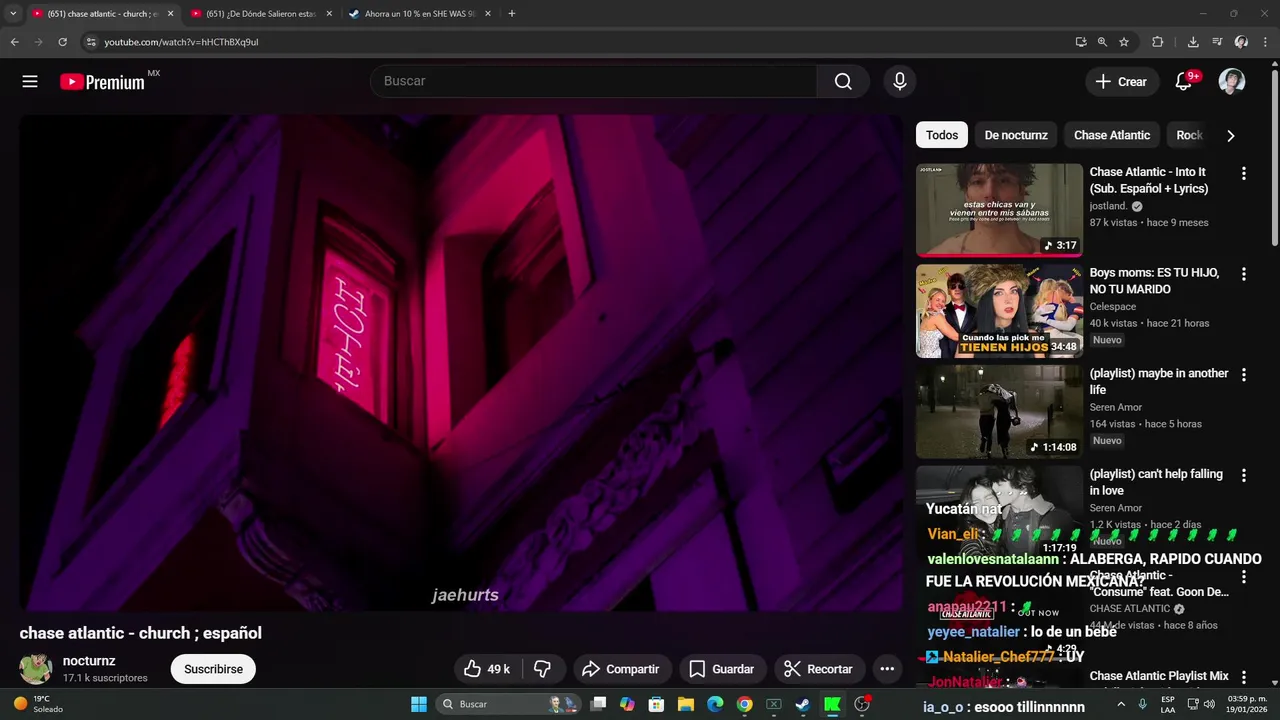Screen dimensions: 1280x720
Task: Dislike the video with thumbs down
Action: coord(543,669)
